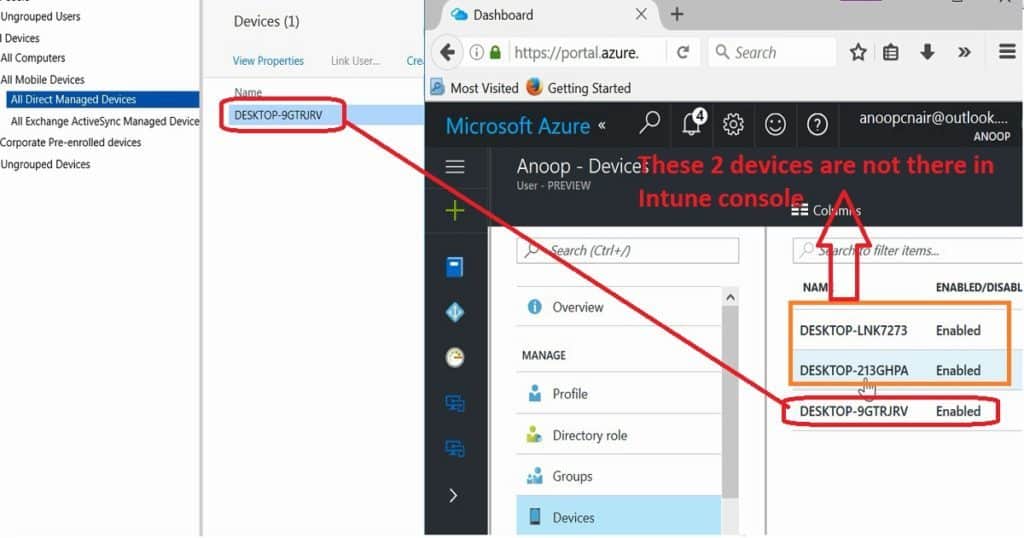Open Directory role menu item
This screenshot has width=1024, height=538.
click(618, 435)
